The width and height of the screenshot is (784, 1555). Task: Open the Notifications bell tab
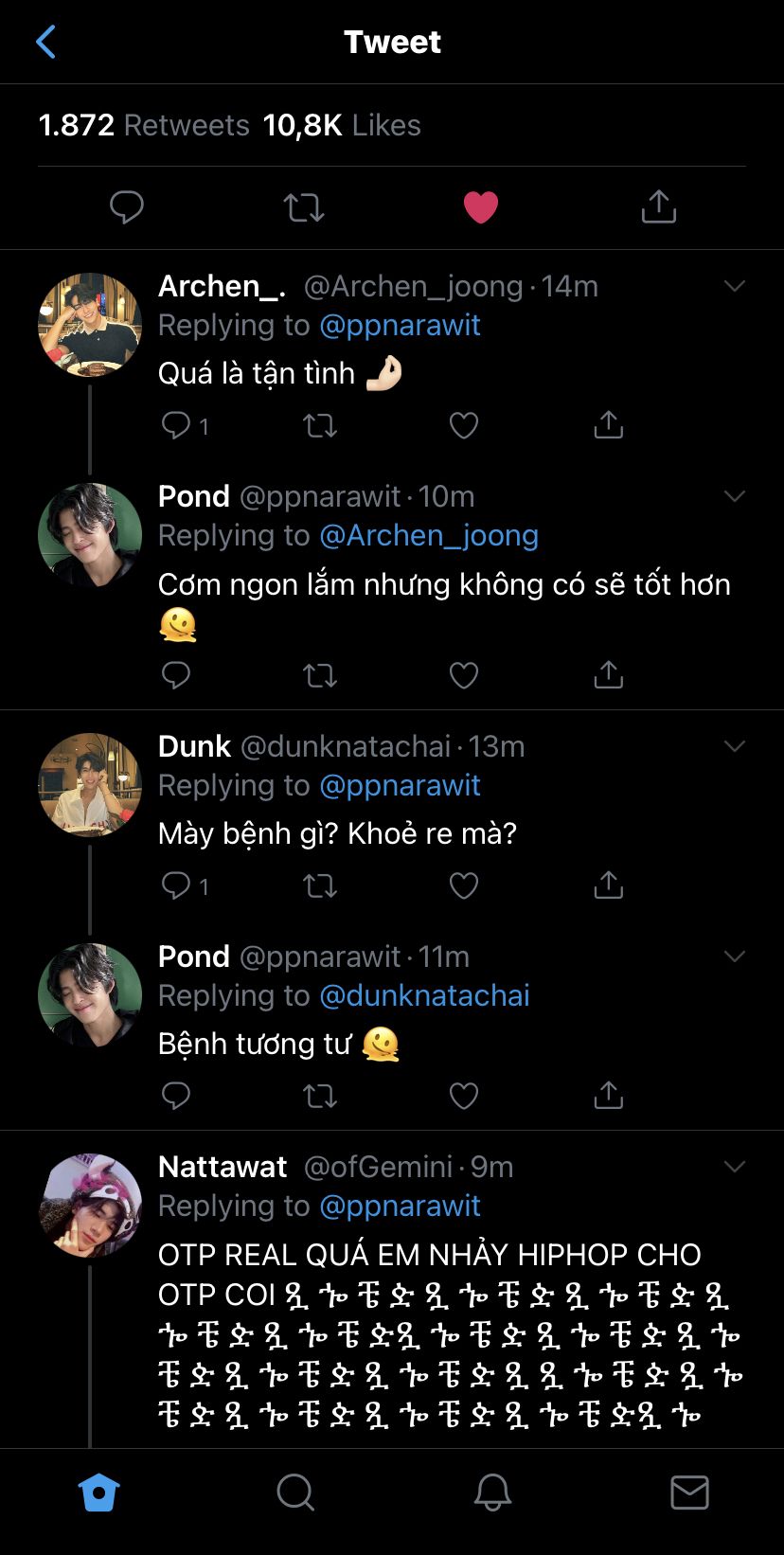(492, 1492)
